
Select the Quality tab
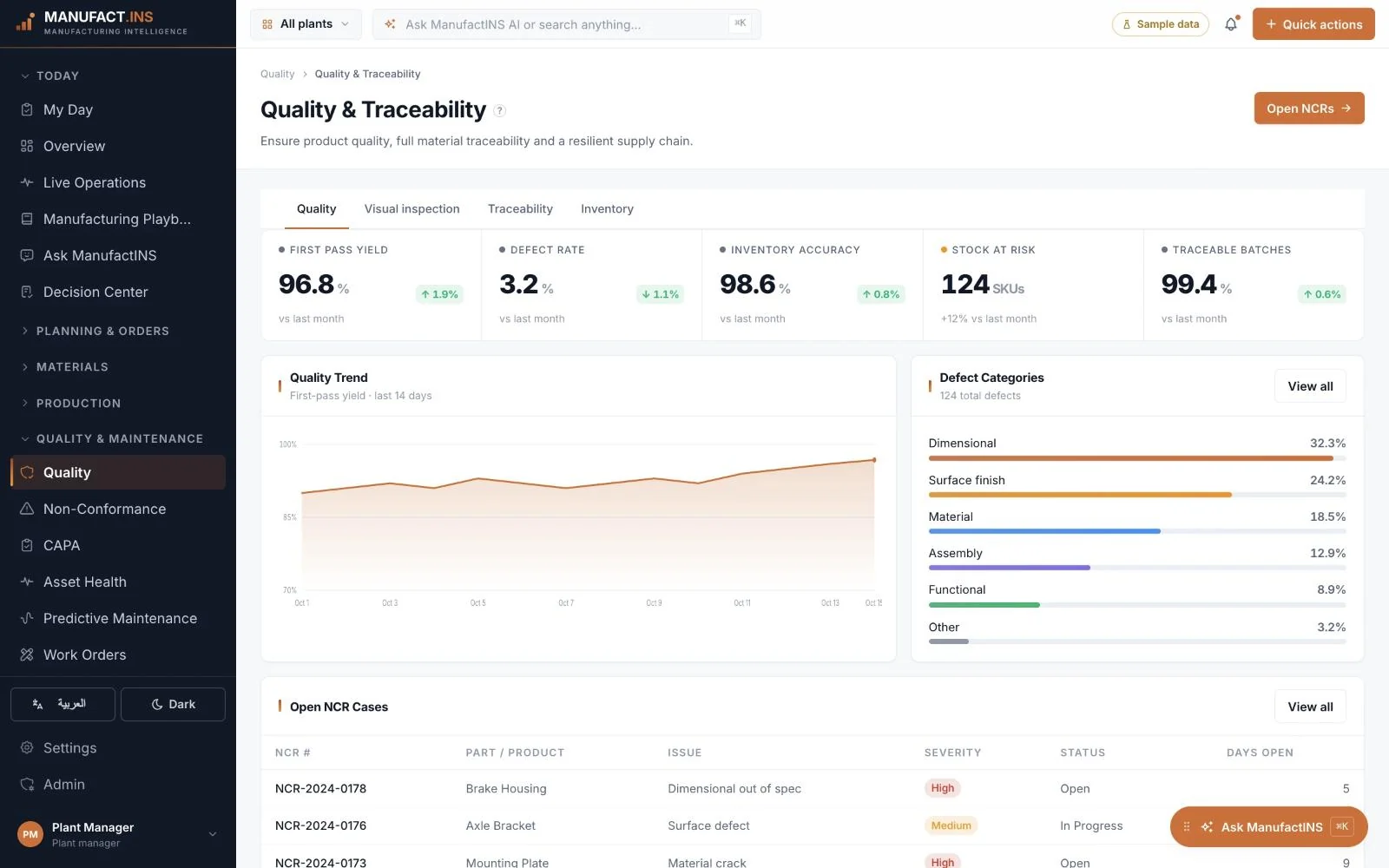coord(316,209)
